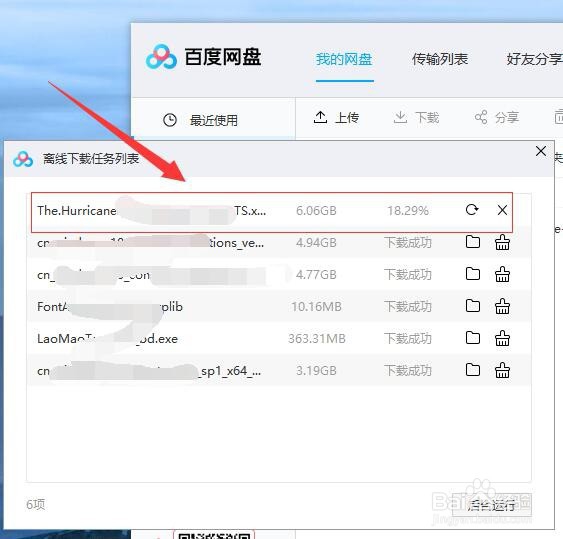Screen dimensions: 563x539
Task: Clear the 4.94GB completed task record
Action: point(502,242)
